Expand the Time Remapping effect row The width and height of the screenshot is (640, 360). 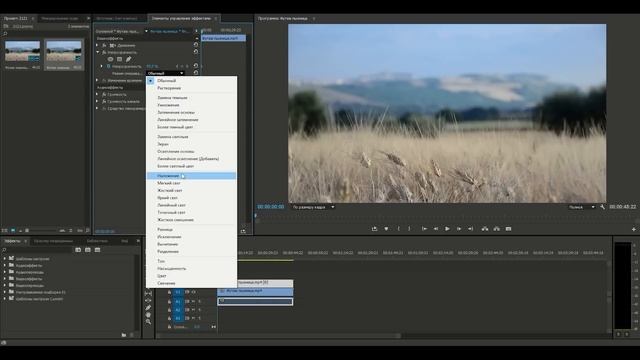98,80
